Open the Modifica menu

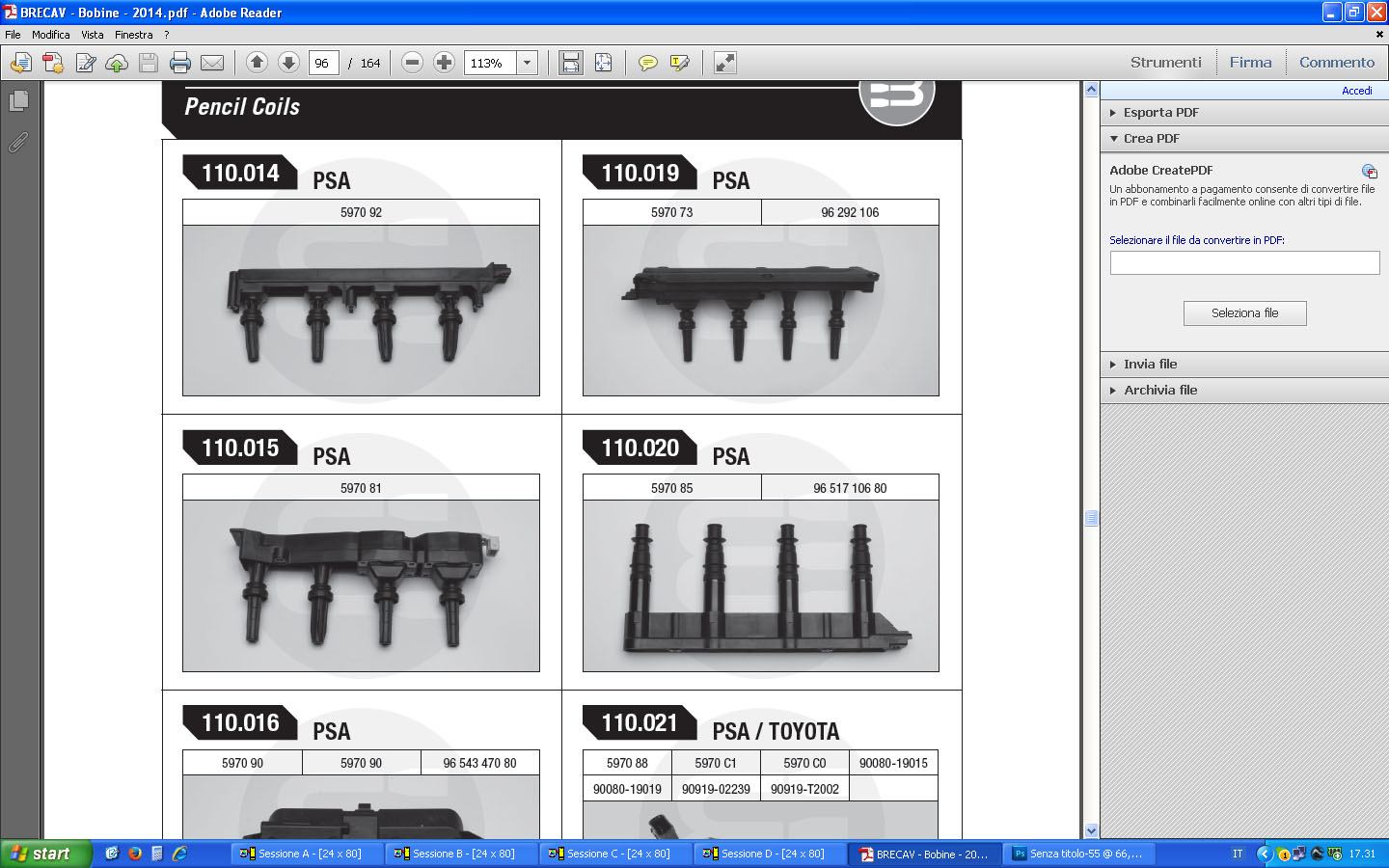50,35
